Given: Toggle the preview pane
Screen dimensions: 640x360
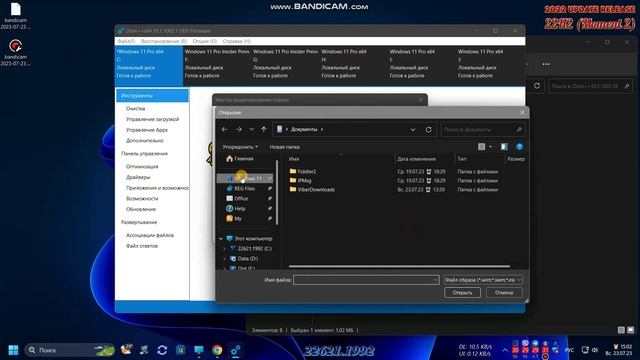Looking at the screenshot, I should 504,147.
